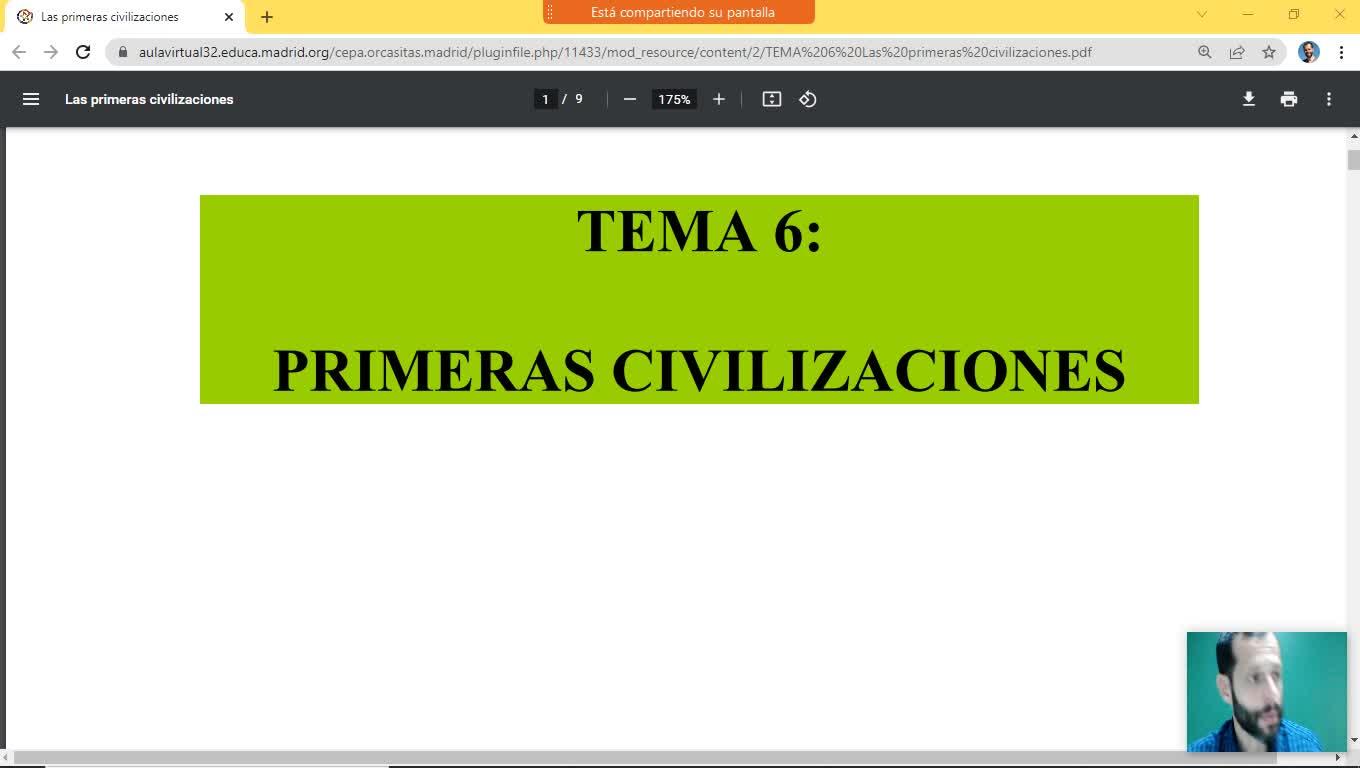This screenshot has width=1360, height=768.
Task: Rotate the PDF counterclockwise
Action: pyautogui.click(x=808, y=99)
